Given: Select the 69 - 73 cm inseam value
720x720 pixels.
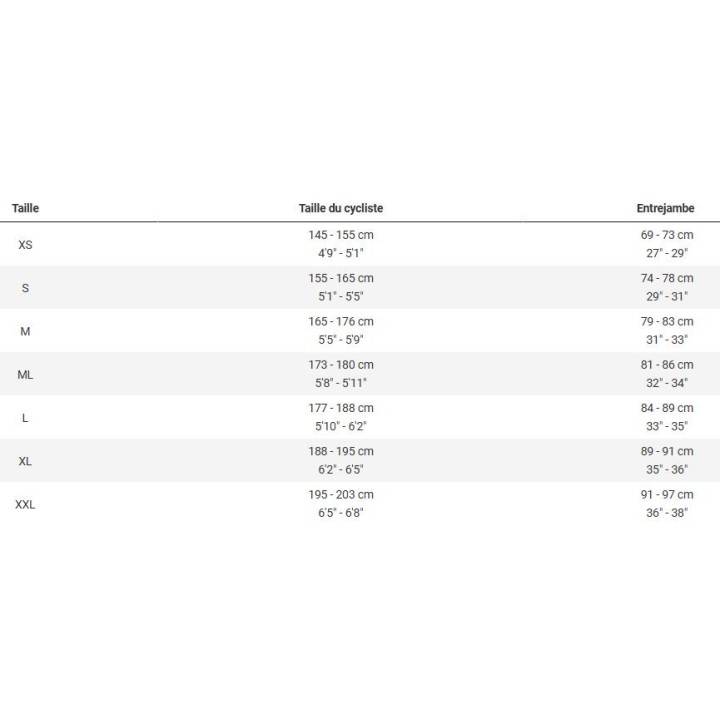Looking at the screenshot, I should [x=667, y=235].
